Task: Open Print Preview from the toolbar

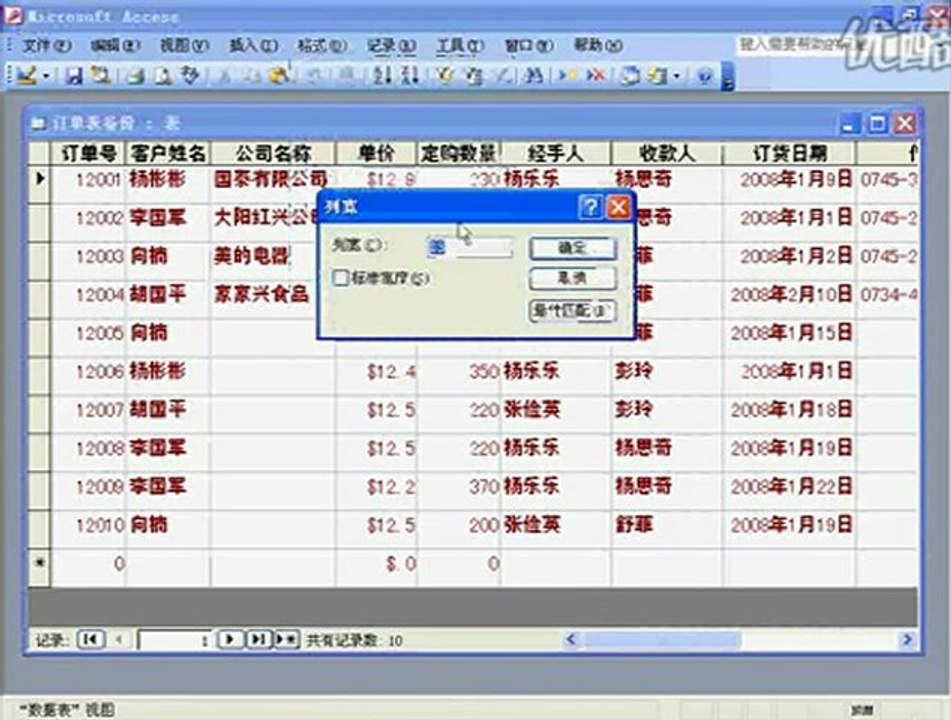Action: coord(162,76)
